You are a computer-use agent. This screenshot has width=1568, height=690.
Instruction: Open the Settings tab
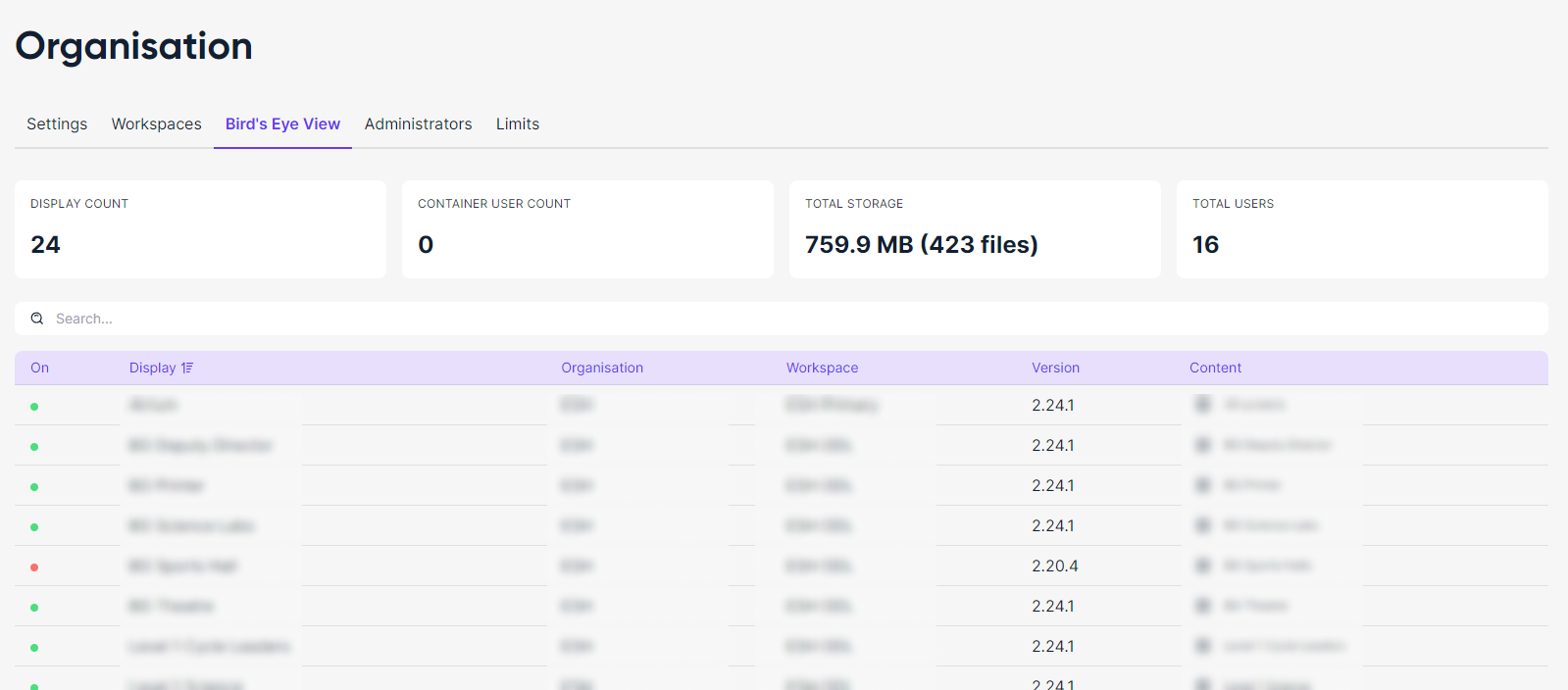click(x=57, y=124)
